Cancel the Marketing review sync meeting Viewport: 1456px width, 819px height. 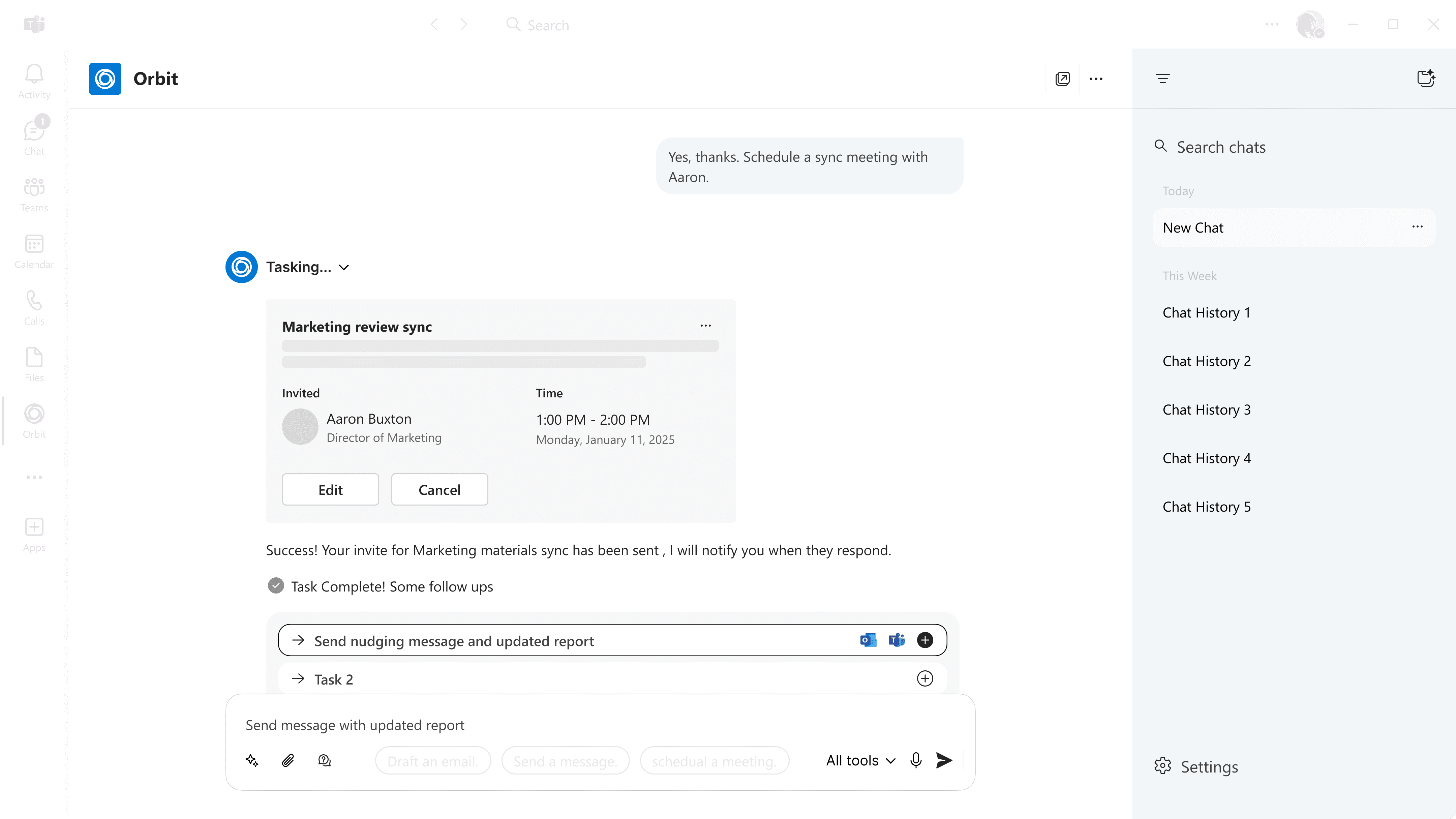(439, 489)
